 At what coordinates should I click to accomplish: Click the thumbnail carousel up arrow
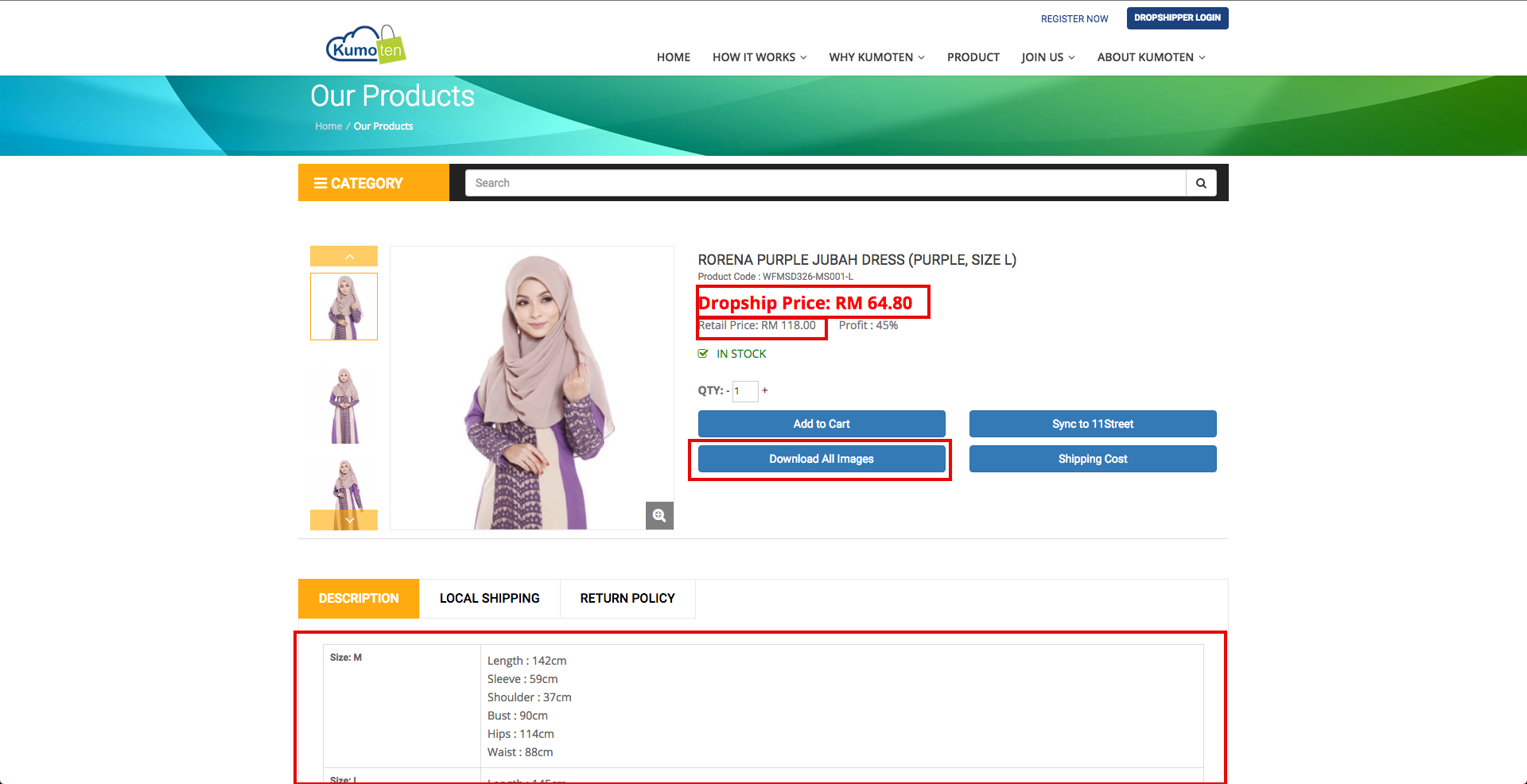(344, 256)
